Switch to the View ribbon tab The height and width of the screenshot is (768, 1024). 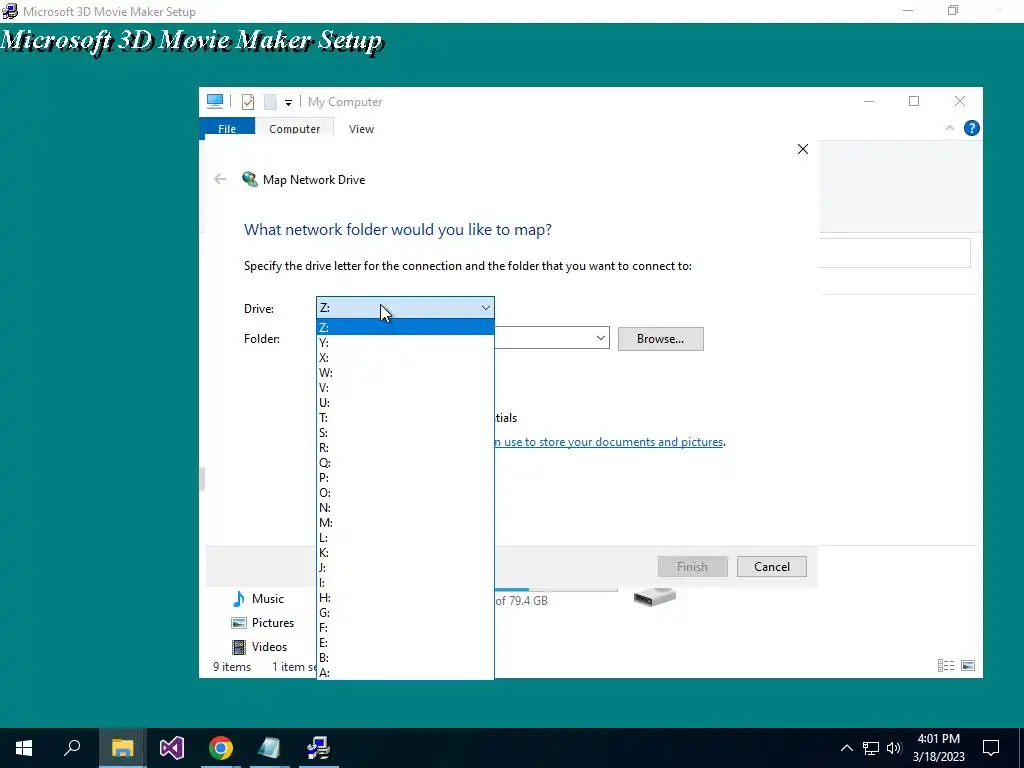pyautogui.click(x=361, y=129)
